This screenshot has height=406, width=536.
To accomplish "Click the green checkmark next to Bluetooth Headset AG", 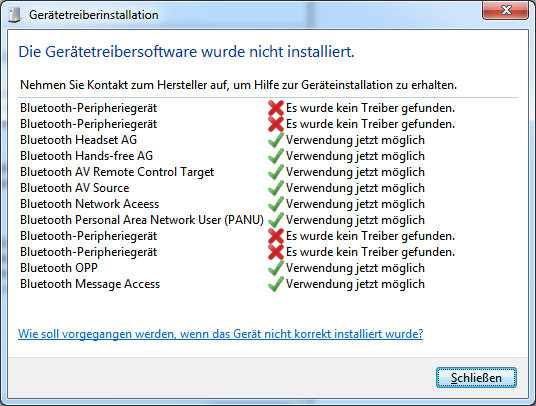I will (x=276, y=140).
